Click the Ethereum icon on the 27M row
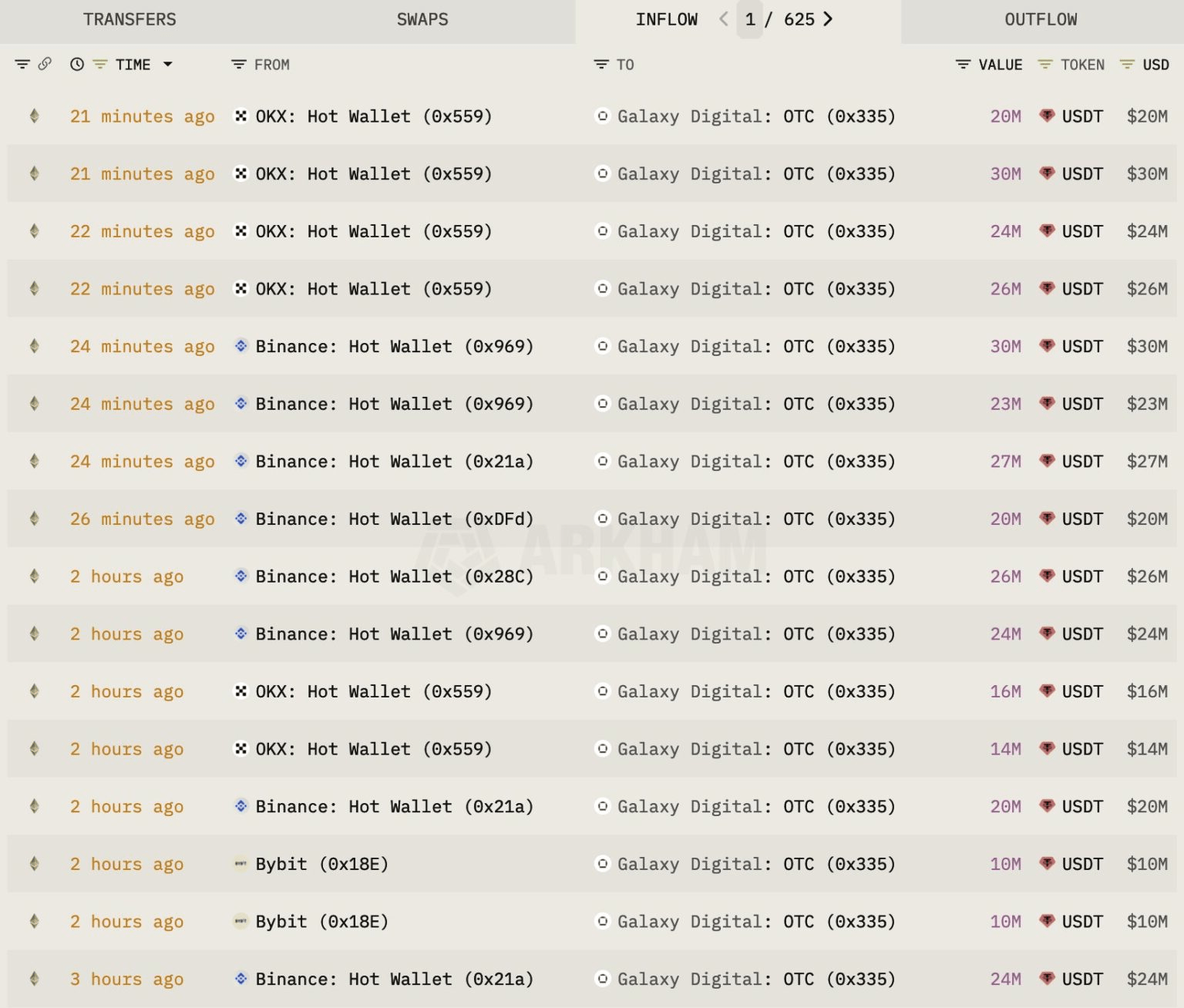The height and width of the screenshot is (1008, 1184). pos(34,461)
